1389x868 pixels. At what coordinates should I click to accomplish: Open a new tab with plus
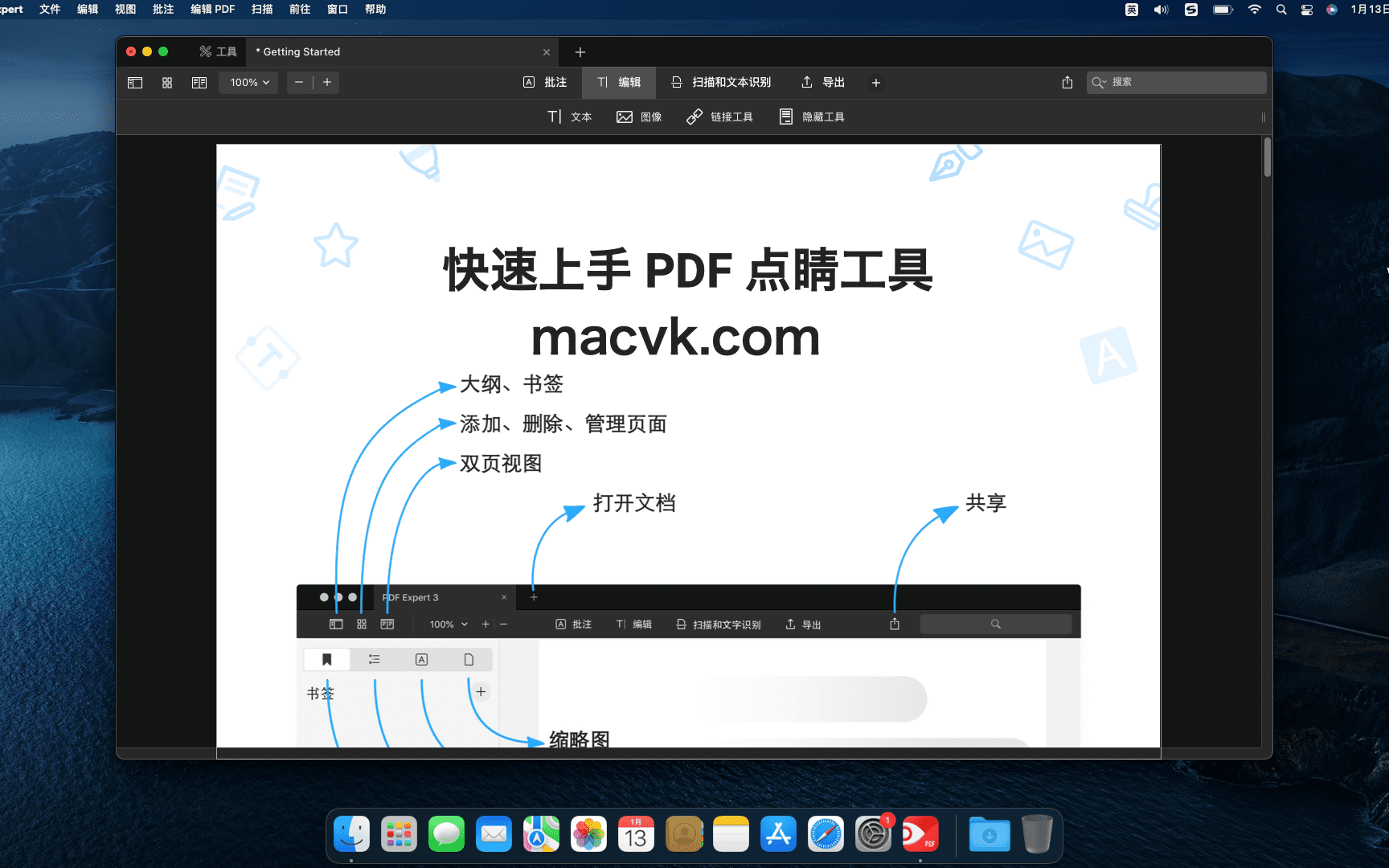coord(580,52)
